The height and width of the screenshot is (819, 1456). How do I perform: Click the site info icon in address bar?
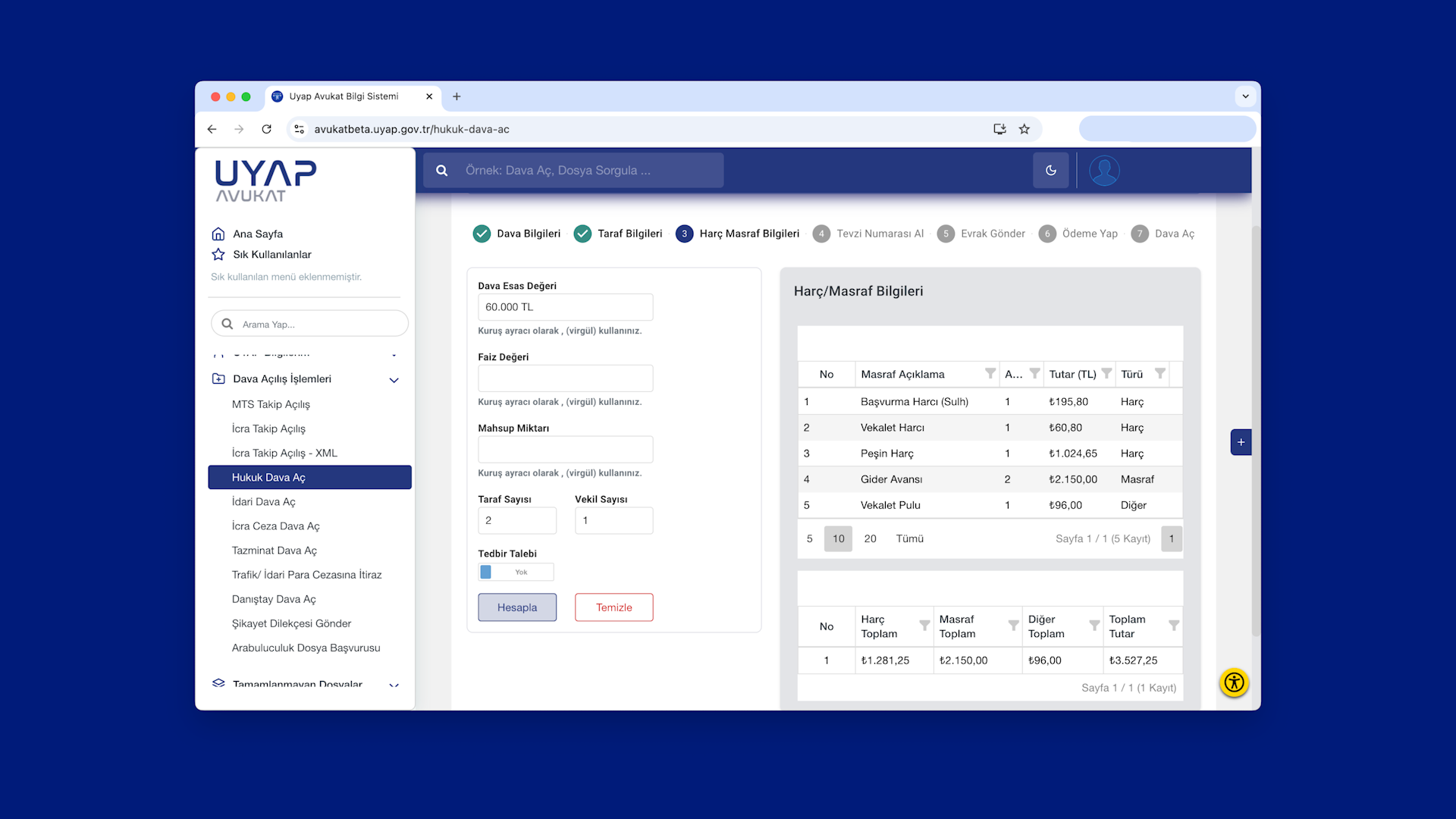click(300, 129)
